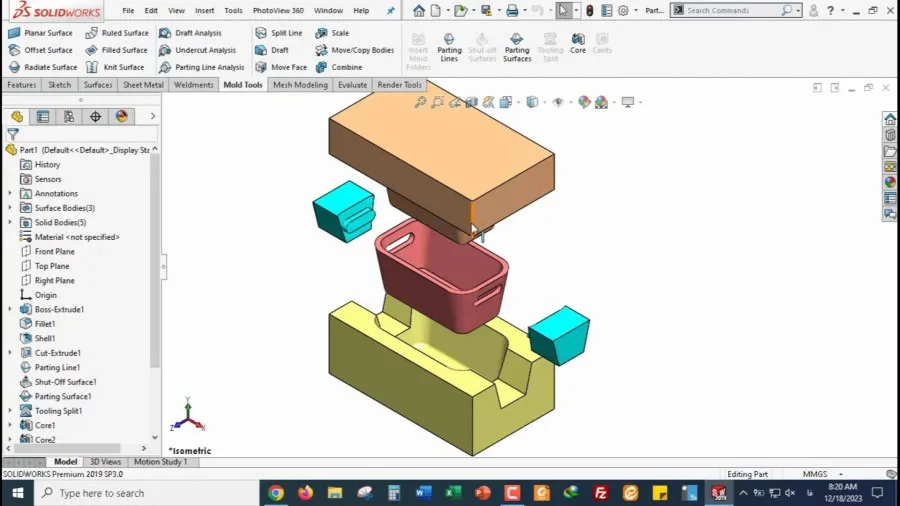The height and width of the screenshot is (506, 900).
Task: Toggle the pin on the menu bar
Action: 390,10
